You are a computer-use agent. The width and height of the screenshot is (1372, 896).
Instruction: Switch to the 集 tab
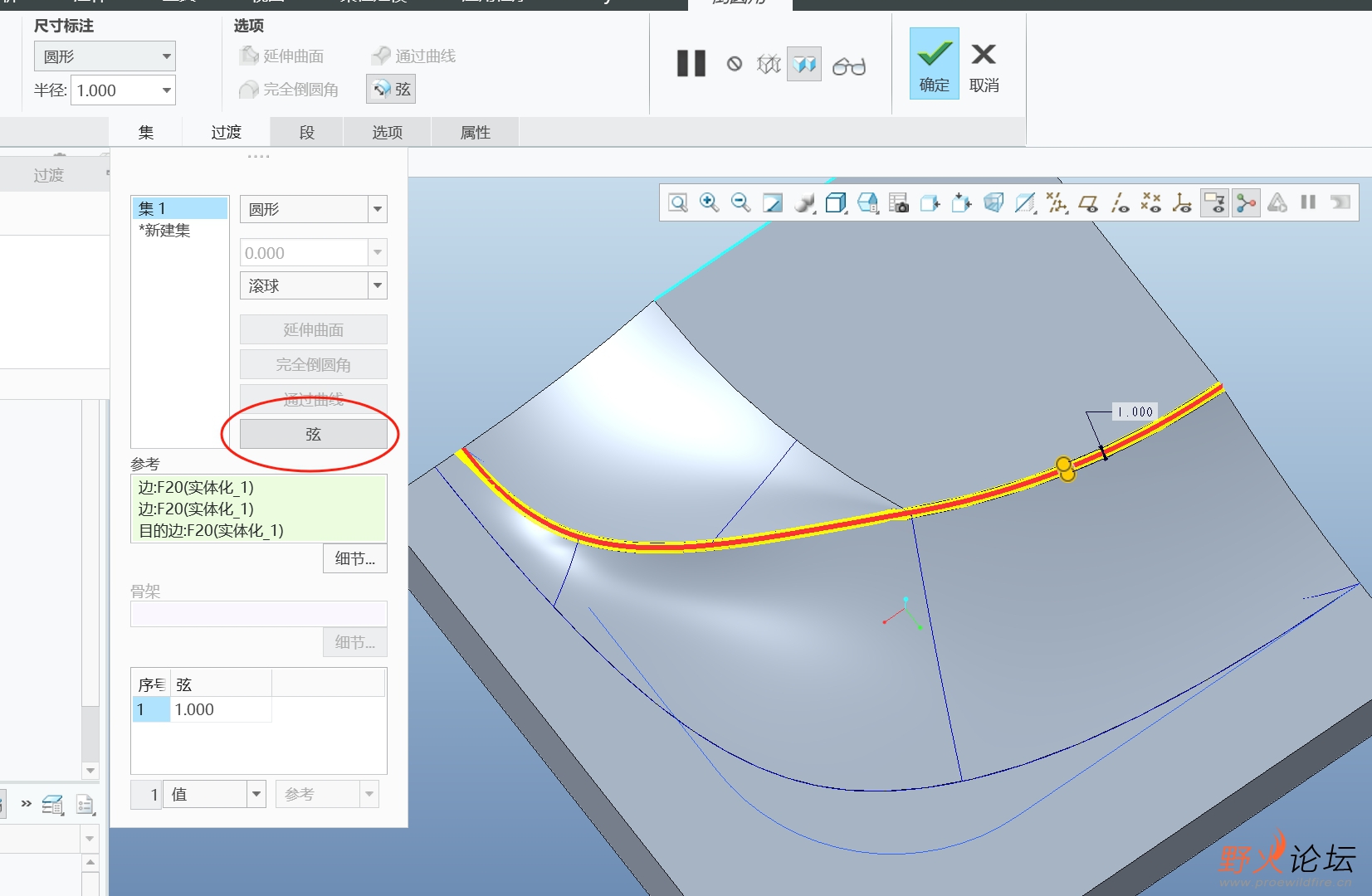tap(146, 132)
